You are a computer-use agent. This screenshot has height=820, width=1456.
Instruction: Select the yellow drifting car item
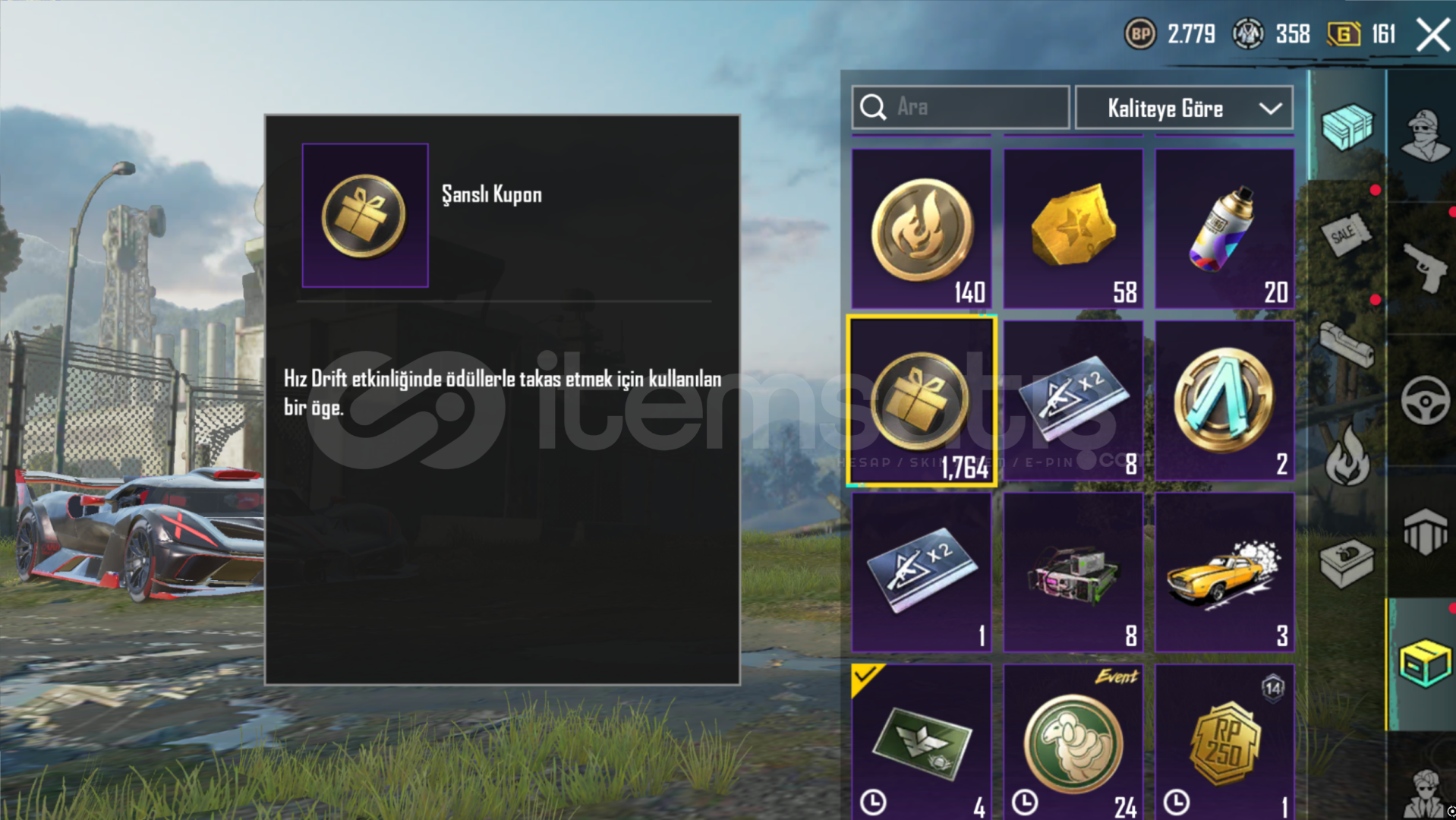point(1224,572)
